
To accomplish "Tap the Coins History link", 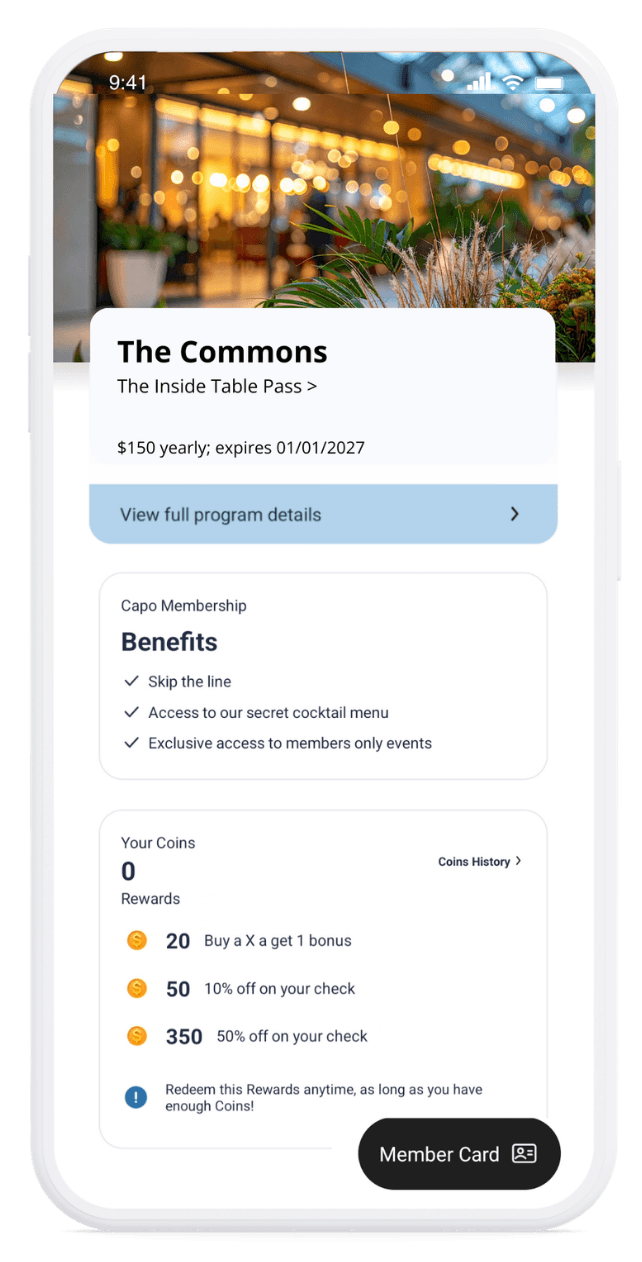I will point(474,861).
